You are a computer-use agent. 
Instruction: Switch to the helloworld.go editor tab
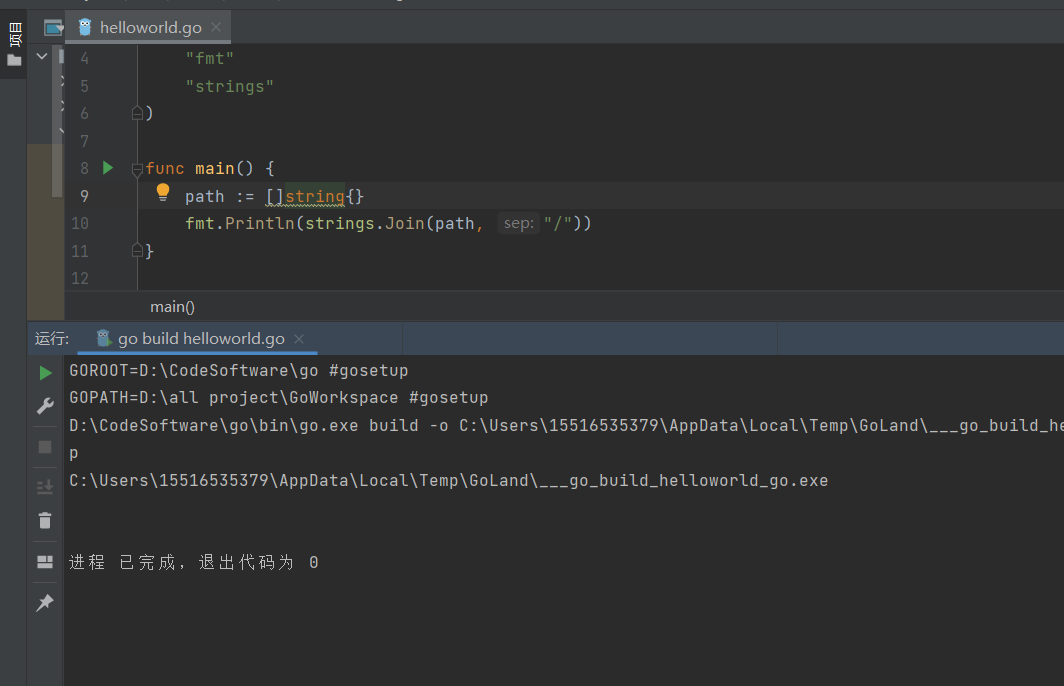click(150, 27)
